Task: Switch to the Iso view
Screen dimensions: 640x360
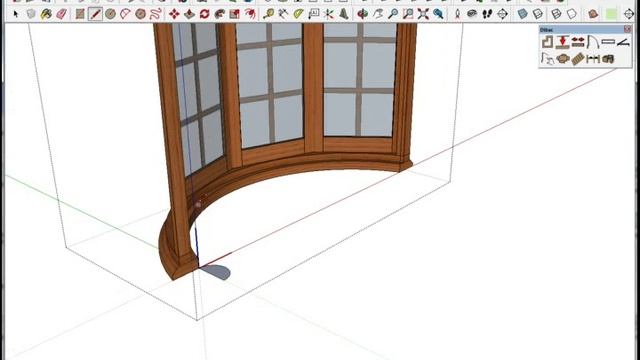Action: (x=522, y=14)
